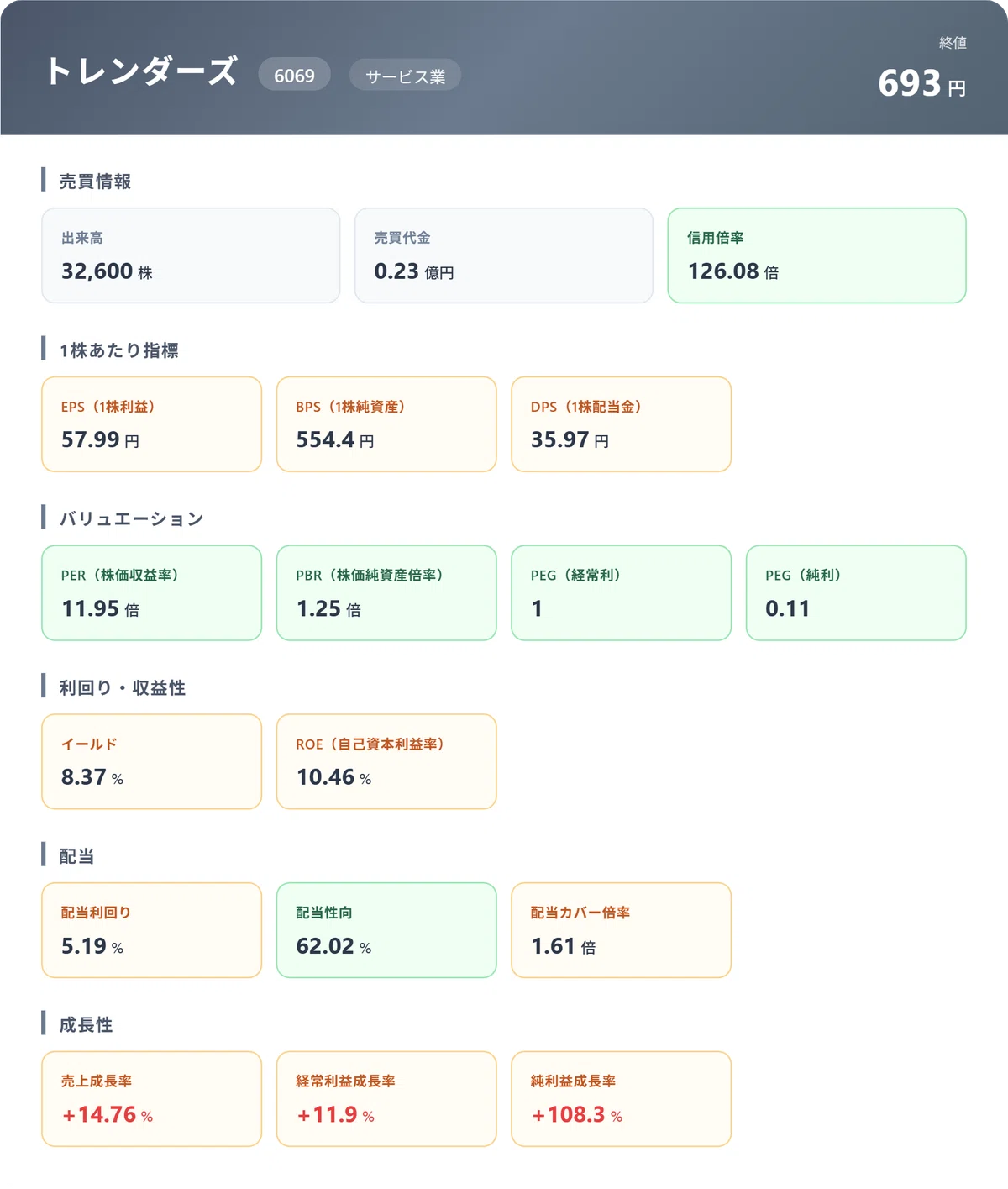
Task: Click the 10.46 % ROE value
Action: 333,777
